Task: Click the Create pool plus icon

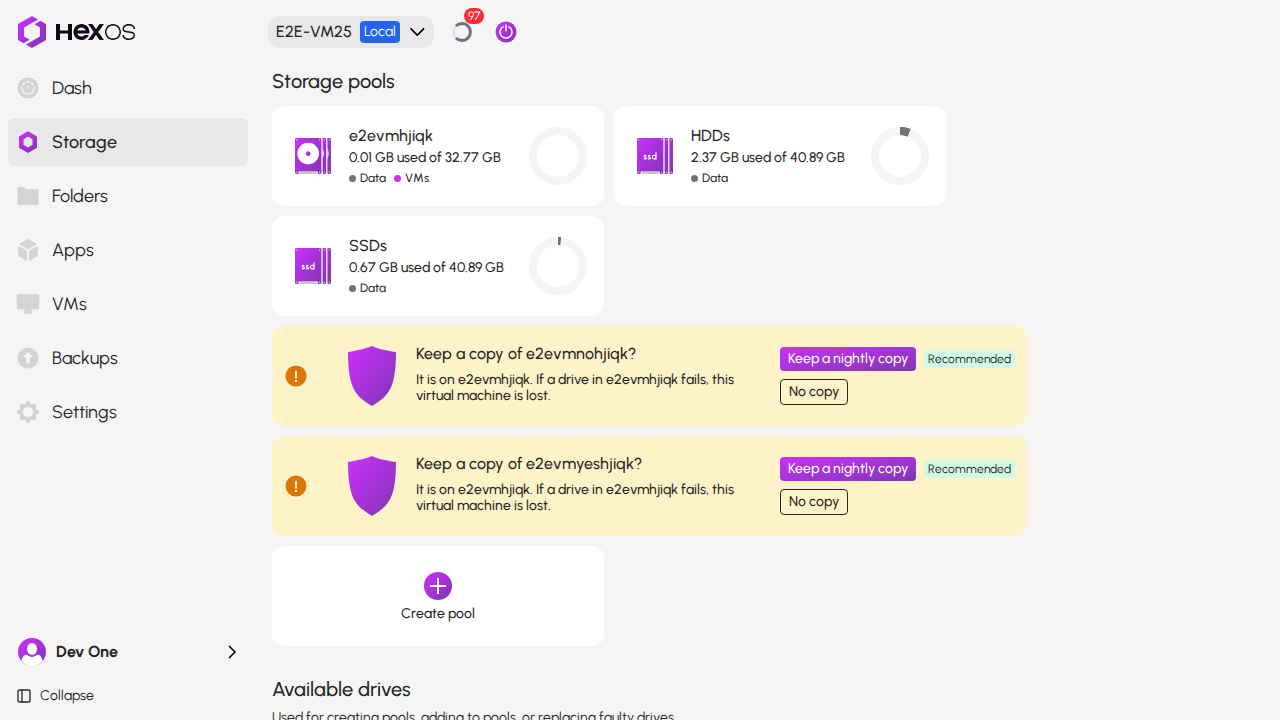Action: [438, 586]
